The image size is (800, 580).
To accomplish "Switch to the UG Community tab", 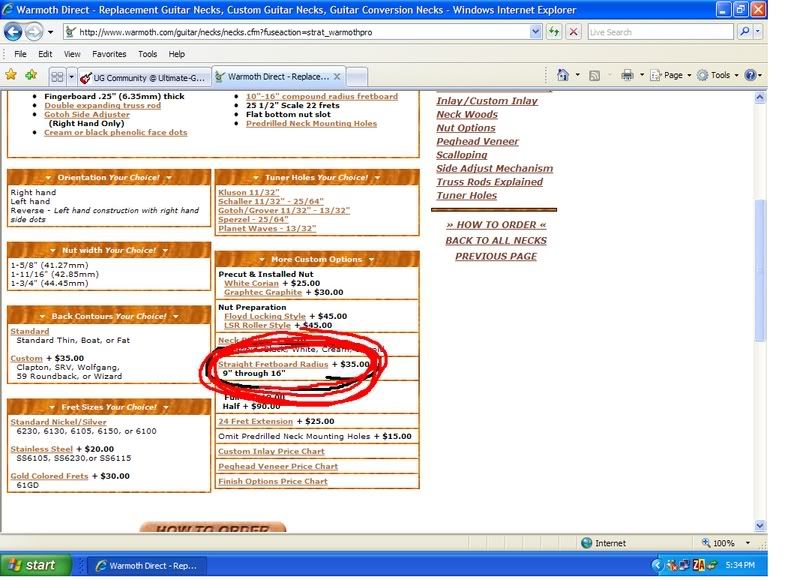I will [x=144, y=78].
